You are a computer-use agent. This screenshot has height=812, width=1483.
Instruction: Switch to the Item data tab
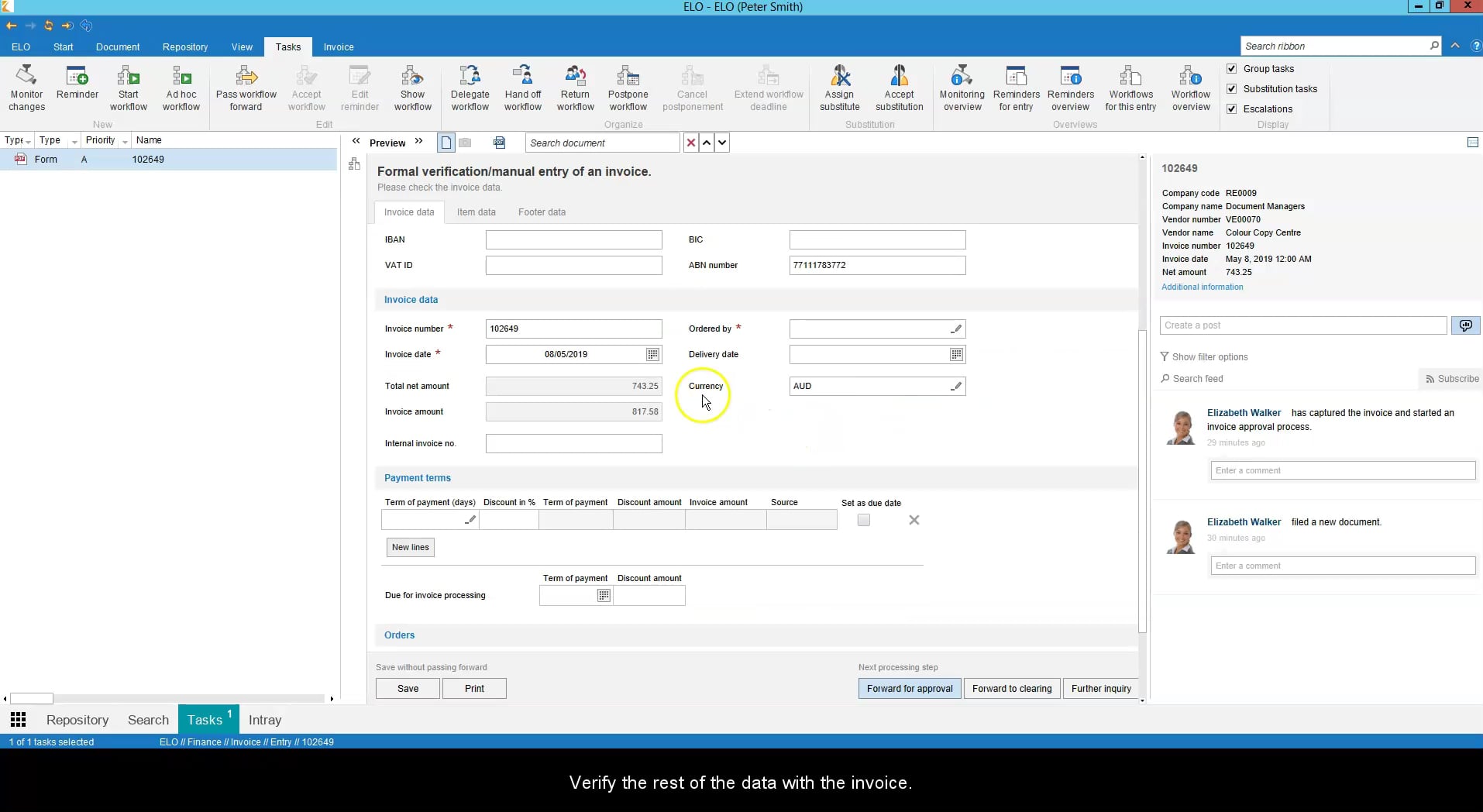point(477,212)
